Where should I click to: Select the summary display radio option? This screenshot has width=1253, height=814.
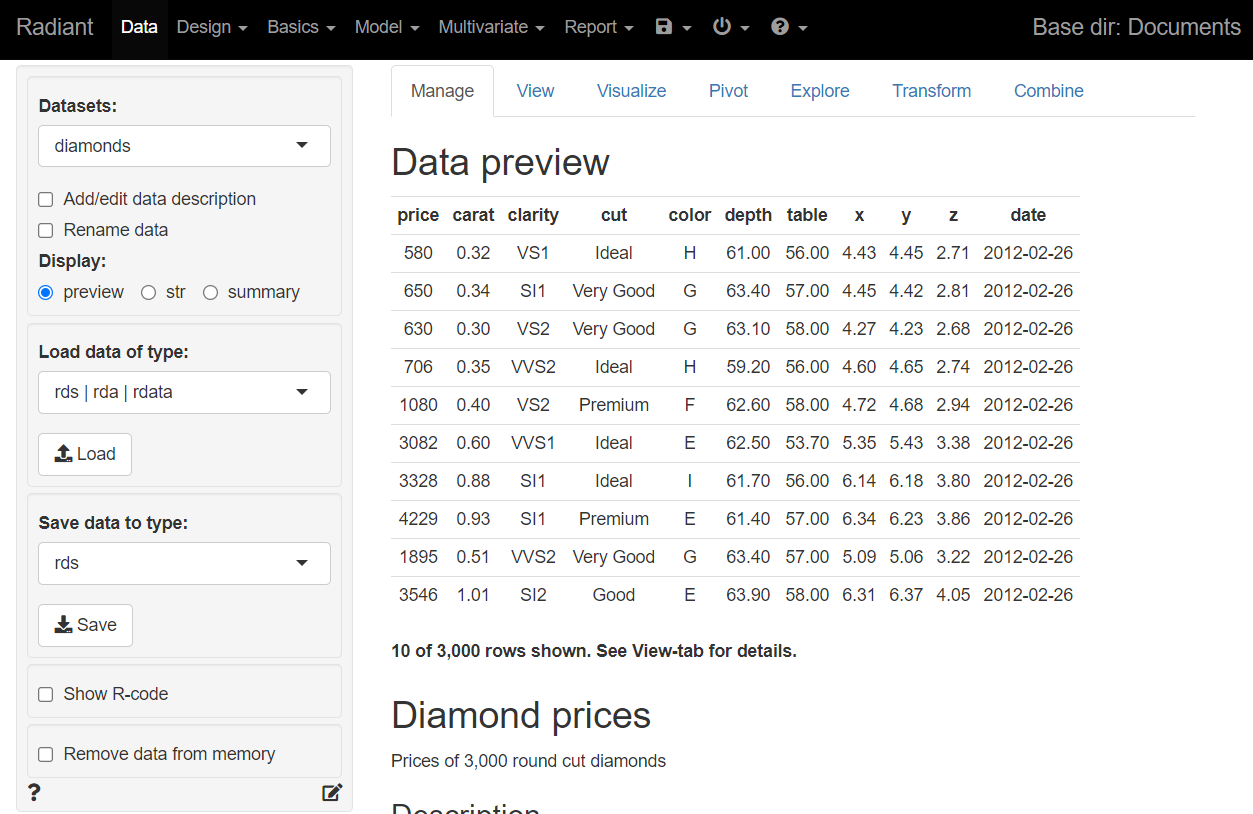click(x=210, y=293)
